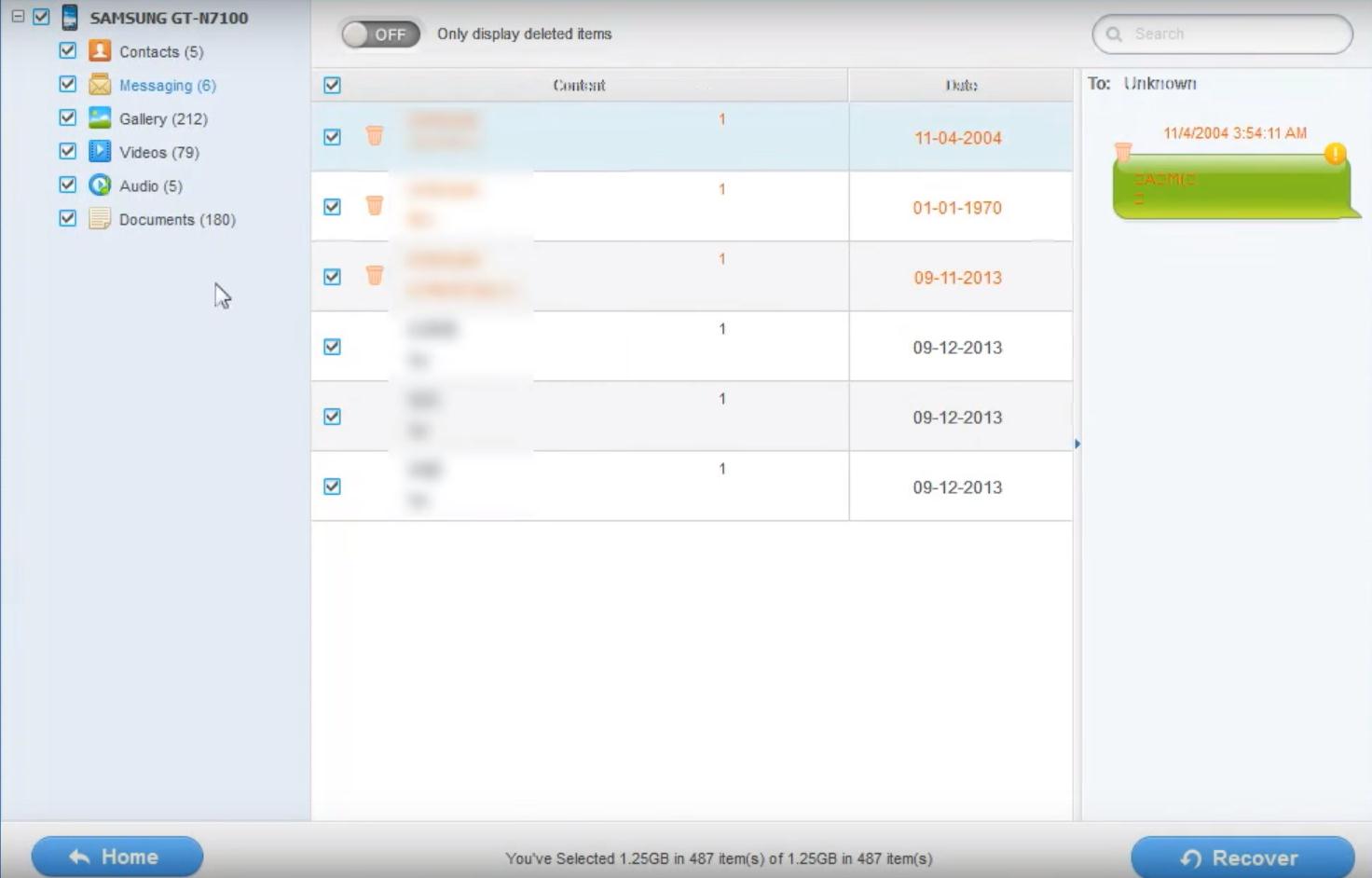This screenshot has width=1372, height=878.
Task: Uncheck the message dated 09-11-2013
Action: tap(332, 277)
